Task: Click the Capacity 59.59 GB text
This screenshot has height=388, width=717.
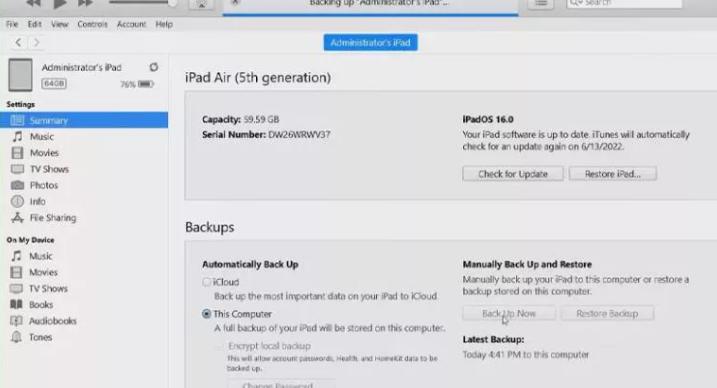Action: 241,119
